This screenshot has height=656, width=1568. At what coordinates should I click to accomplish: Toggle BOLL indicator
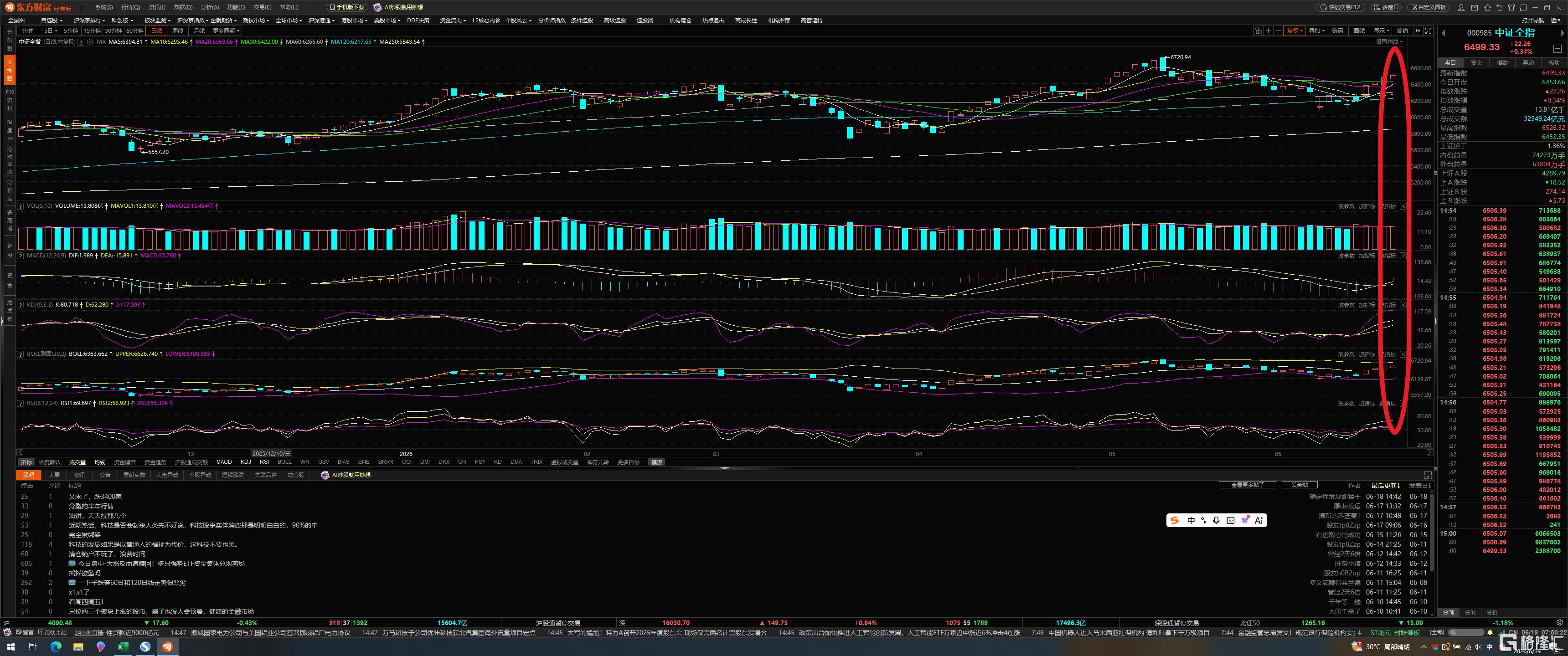coord(284,462)
